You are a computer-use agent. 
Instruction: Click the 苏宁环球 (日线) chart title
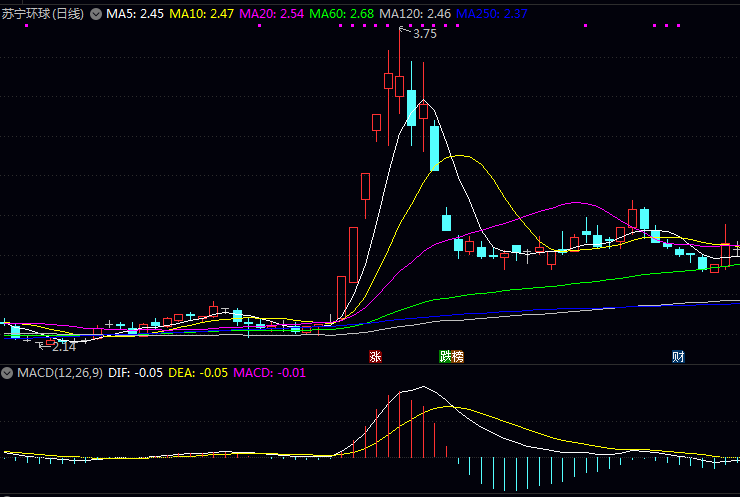(x=43, y=14)
